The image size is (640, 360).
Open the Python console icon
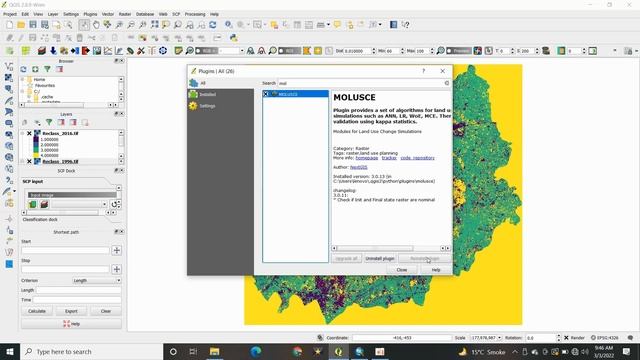point(233,38)
